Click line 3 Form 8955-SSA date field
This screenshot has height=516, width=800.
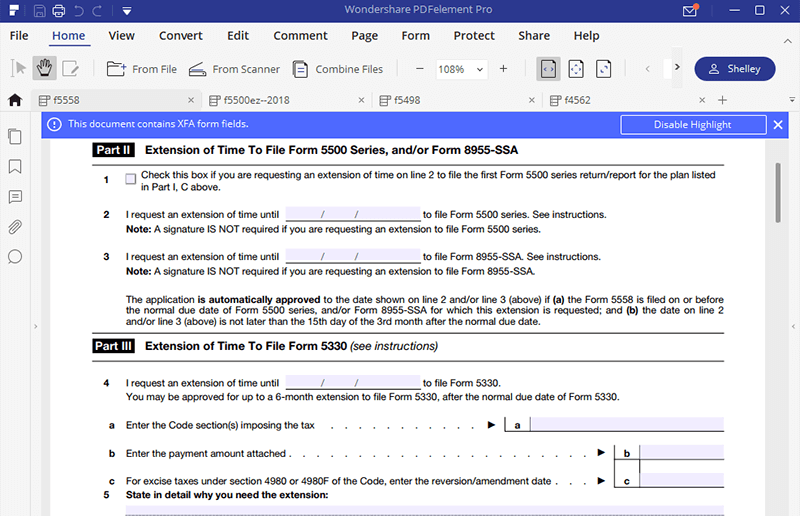point(353,256)
